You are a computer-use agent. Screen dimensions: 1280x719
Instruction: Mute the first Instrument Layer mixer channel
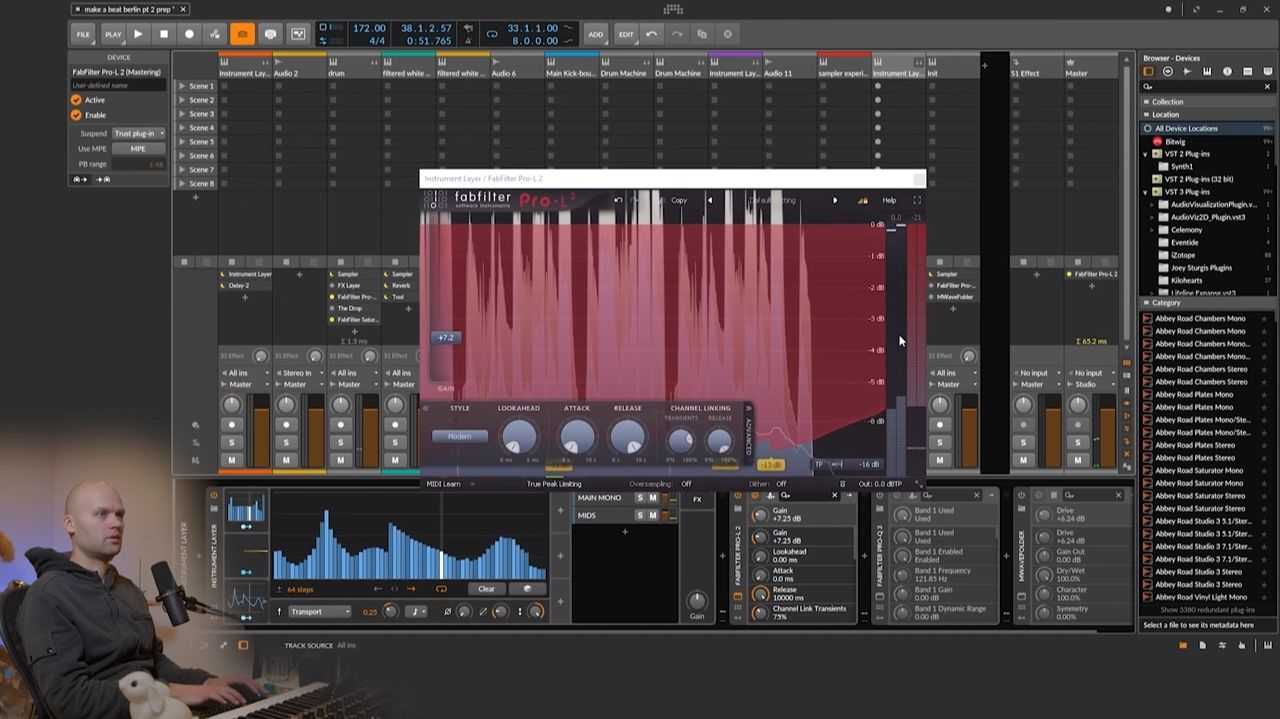(232, 460)
